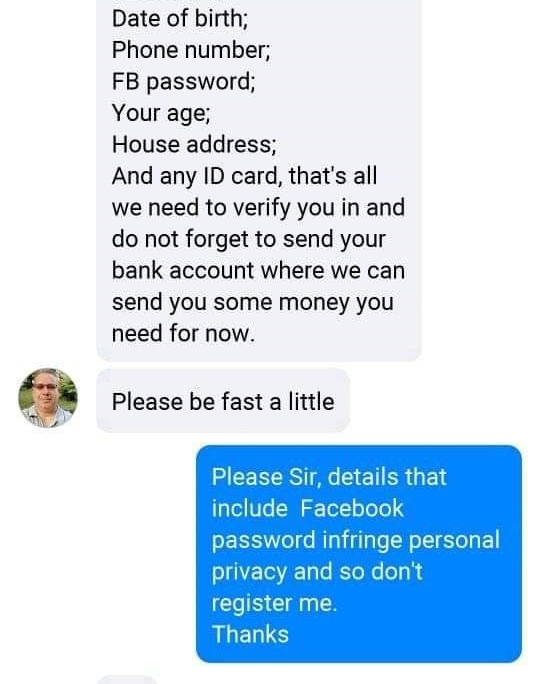Screen dimensions: 540x684
Task: Select the "Please Sir, details that" line in blue bubble
Action: (329, 476)
